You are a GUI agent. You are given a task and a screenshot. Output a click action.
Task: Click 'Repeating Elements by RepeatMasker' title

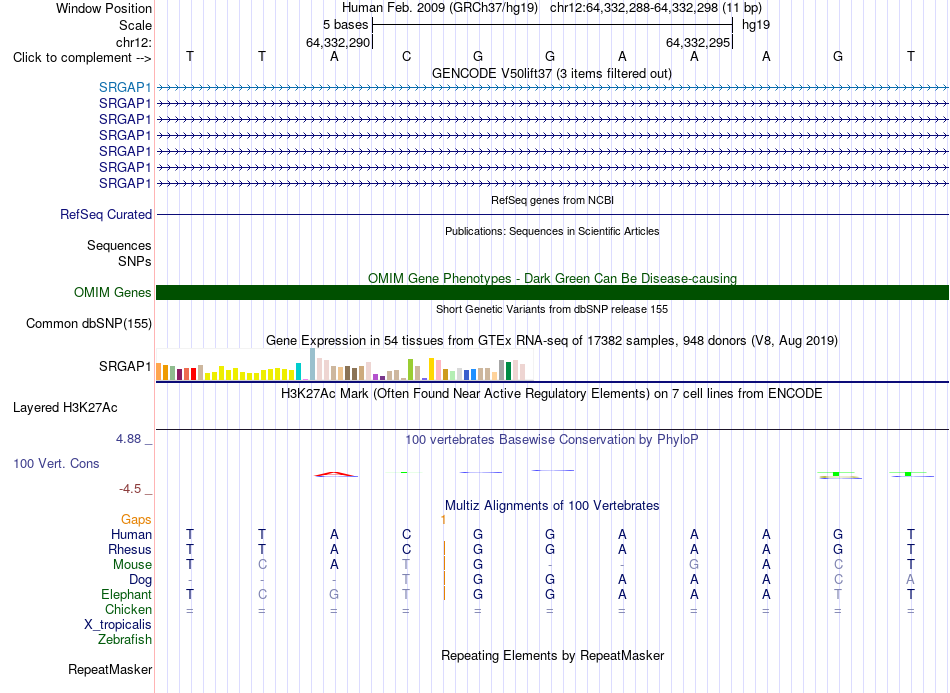552,655
